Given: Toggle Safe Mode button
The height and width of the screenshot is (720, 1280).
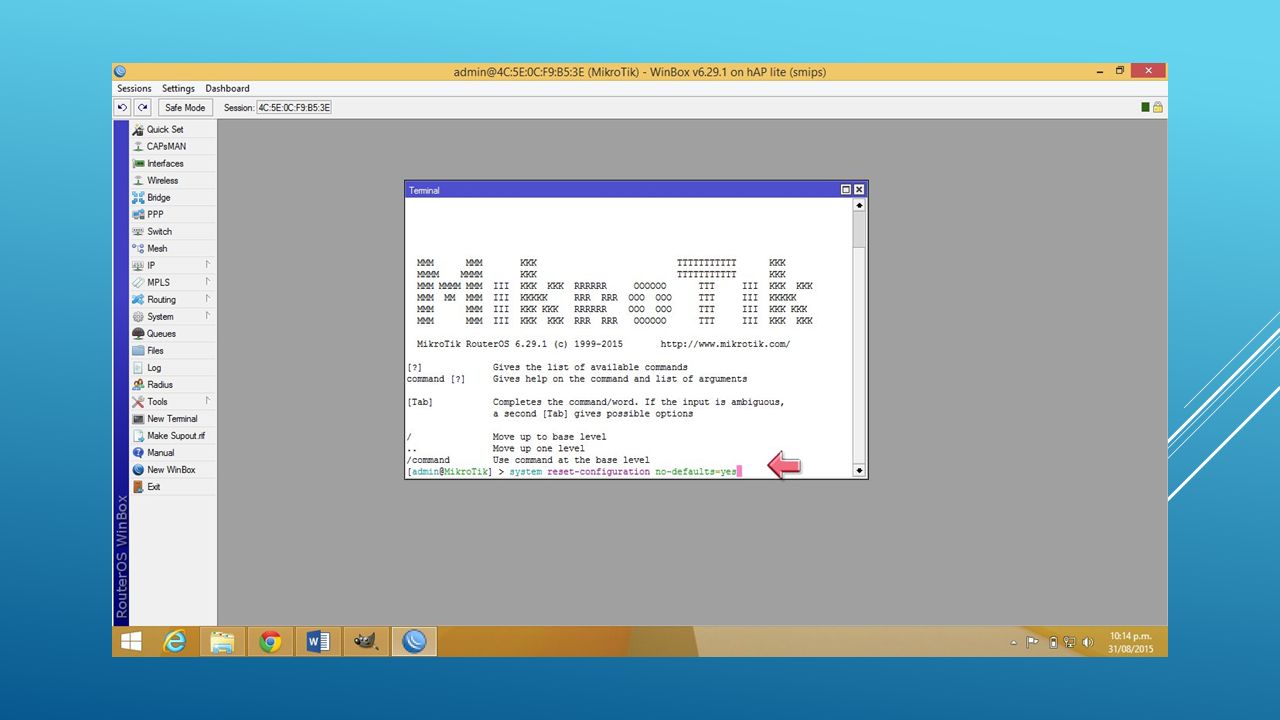Looking at the screenshot, I should coord(185,107).
